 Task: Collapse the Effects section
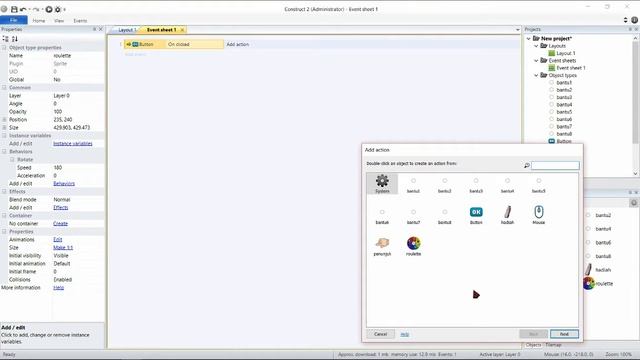[4, 191]
